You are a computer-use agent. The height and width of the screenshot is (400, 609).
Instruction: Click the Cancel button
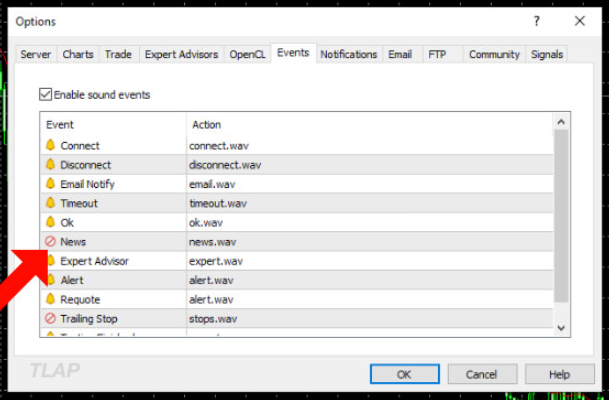click(x=482, y=374)
